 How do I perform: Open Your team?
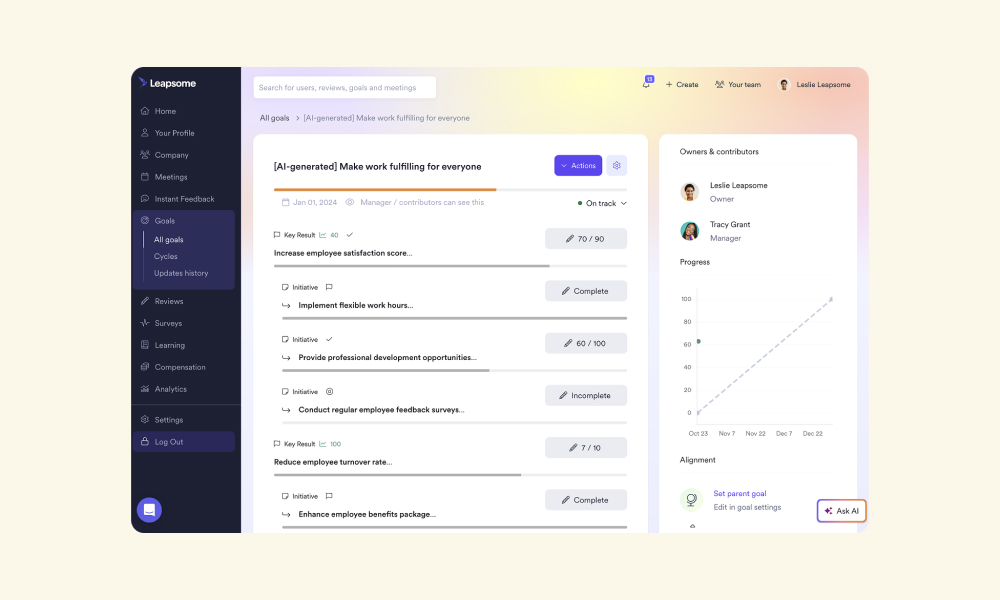(x=738, y=84)
